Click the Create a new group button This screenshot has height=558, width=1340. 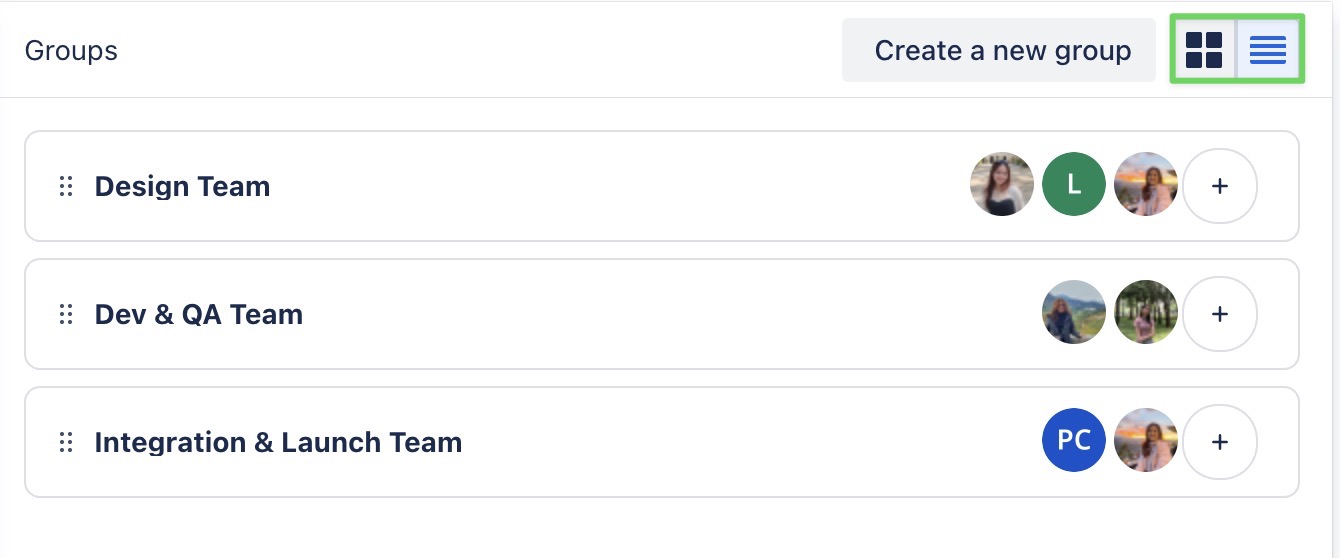[x=1002, y=50]
